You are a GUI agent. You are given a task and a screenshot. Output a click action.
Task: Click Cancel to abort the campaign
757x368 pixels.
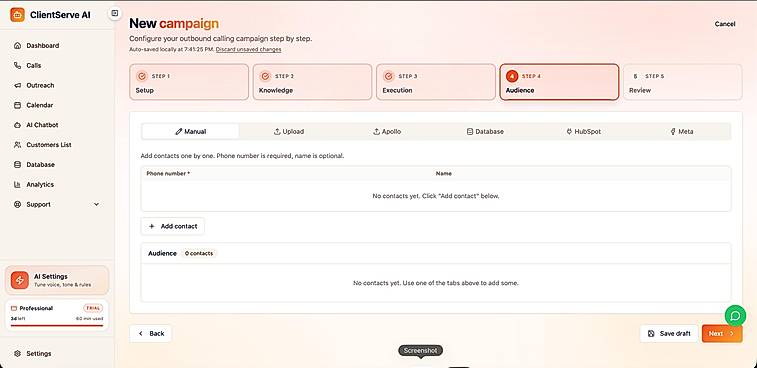tap(725, 24)
